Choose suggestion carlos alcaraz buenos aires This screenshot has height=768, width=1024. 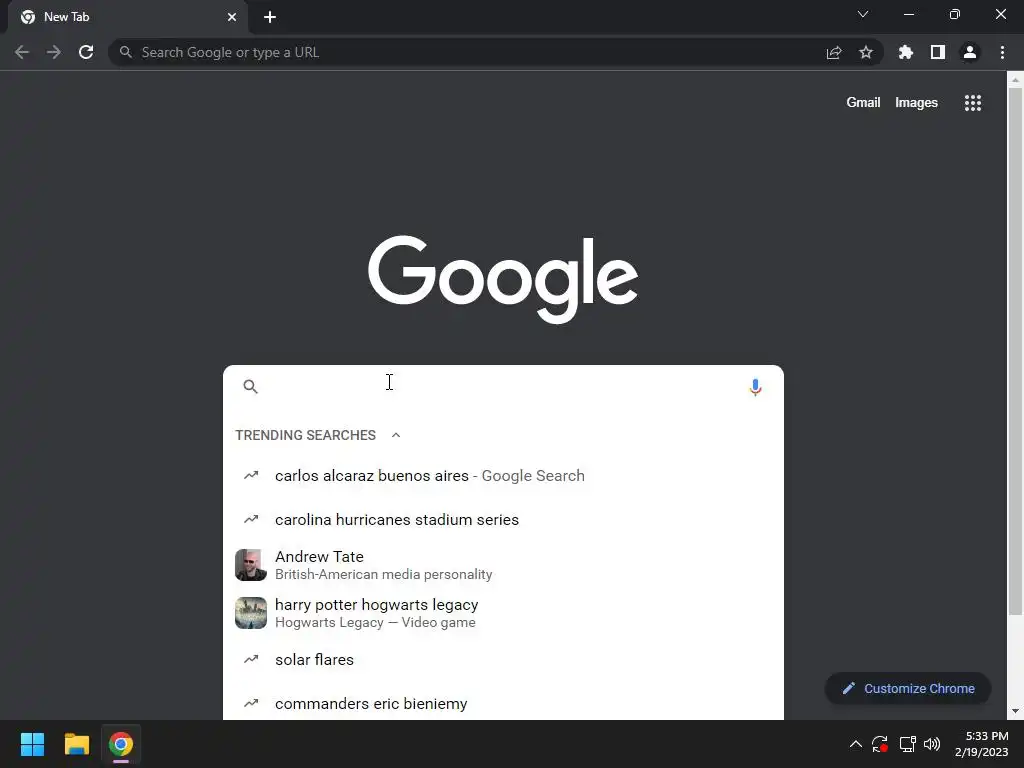click(503, 475)
